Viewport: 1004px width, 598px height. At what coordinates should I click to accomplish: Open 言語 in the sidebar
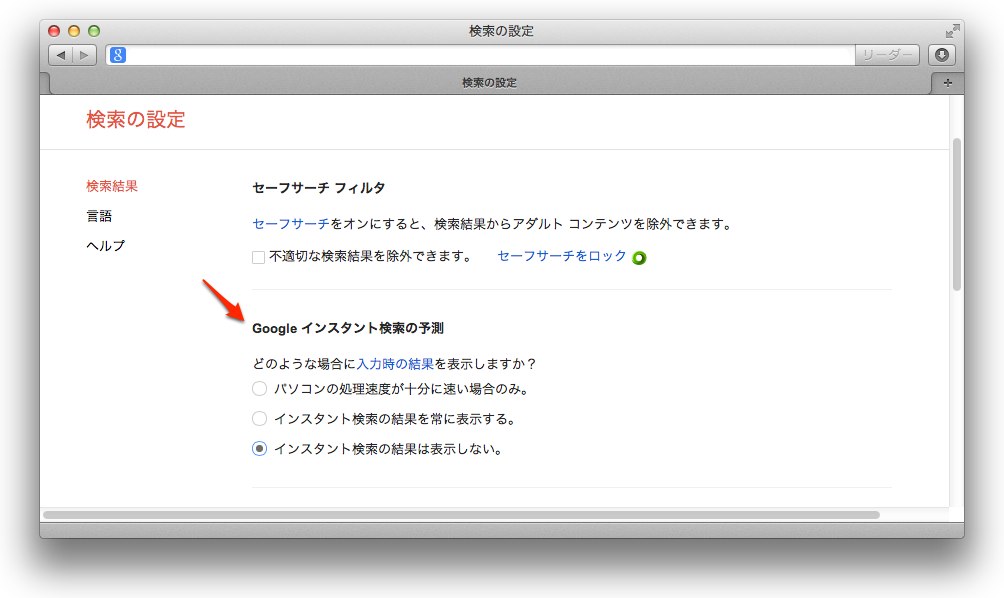pos(99,216)
